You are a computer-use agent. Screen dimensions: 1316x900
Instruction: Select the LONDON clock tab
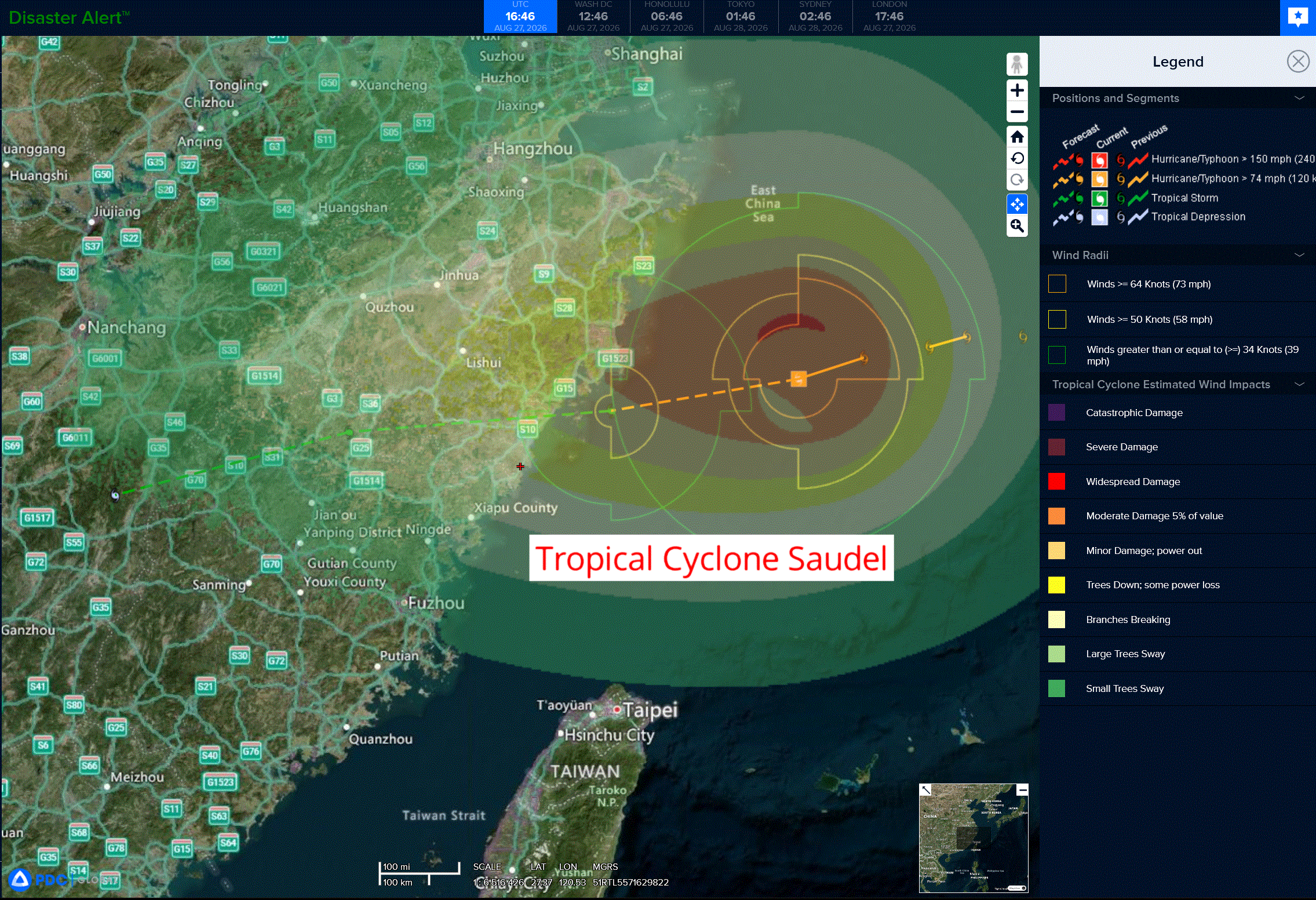tap(890, 17)
